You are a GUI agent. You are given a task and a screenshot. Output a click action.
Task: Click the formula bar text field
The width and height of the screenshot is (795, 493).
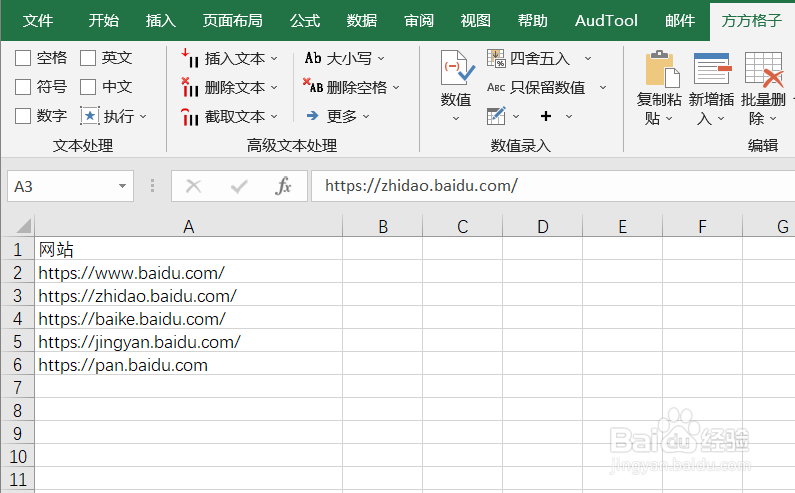coord(553,186)
